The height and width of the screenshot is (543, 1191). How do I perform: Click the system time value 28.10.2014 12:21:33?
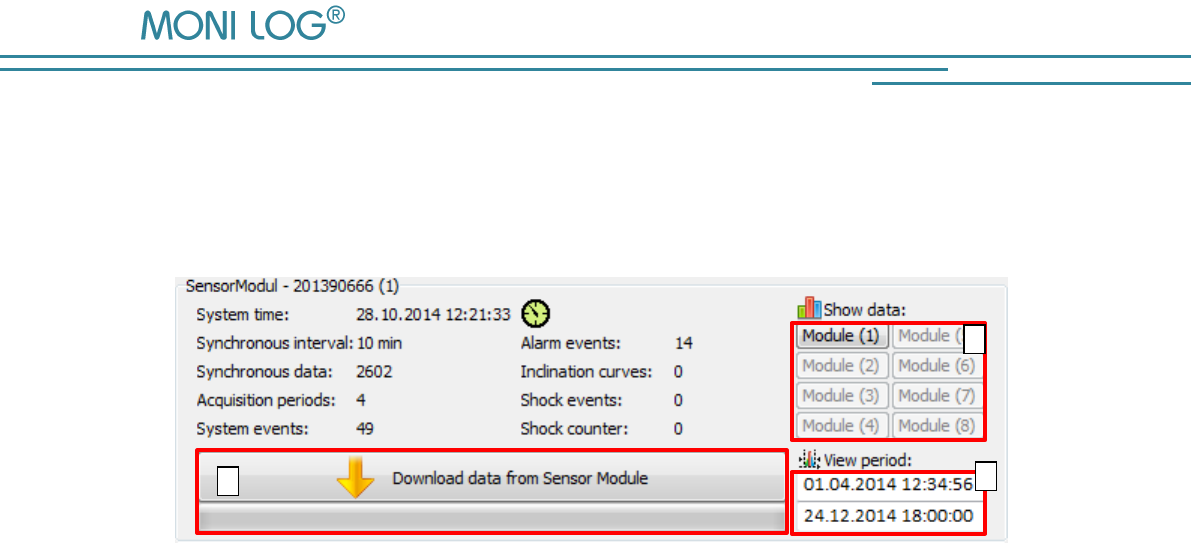coord(433,314)
